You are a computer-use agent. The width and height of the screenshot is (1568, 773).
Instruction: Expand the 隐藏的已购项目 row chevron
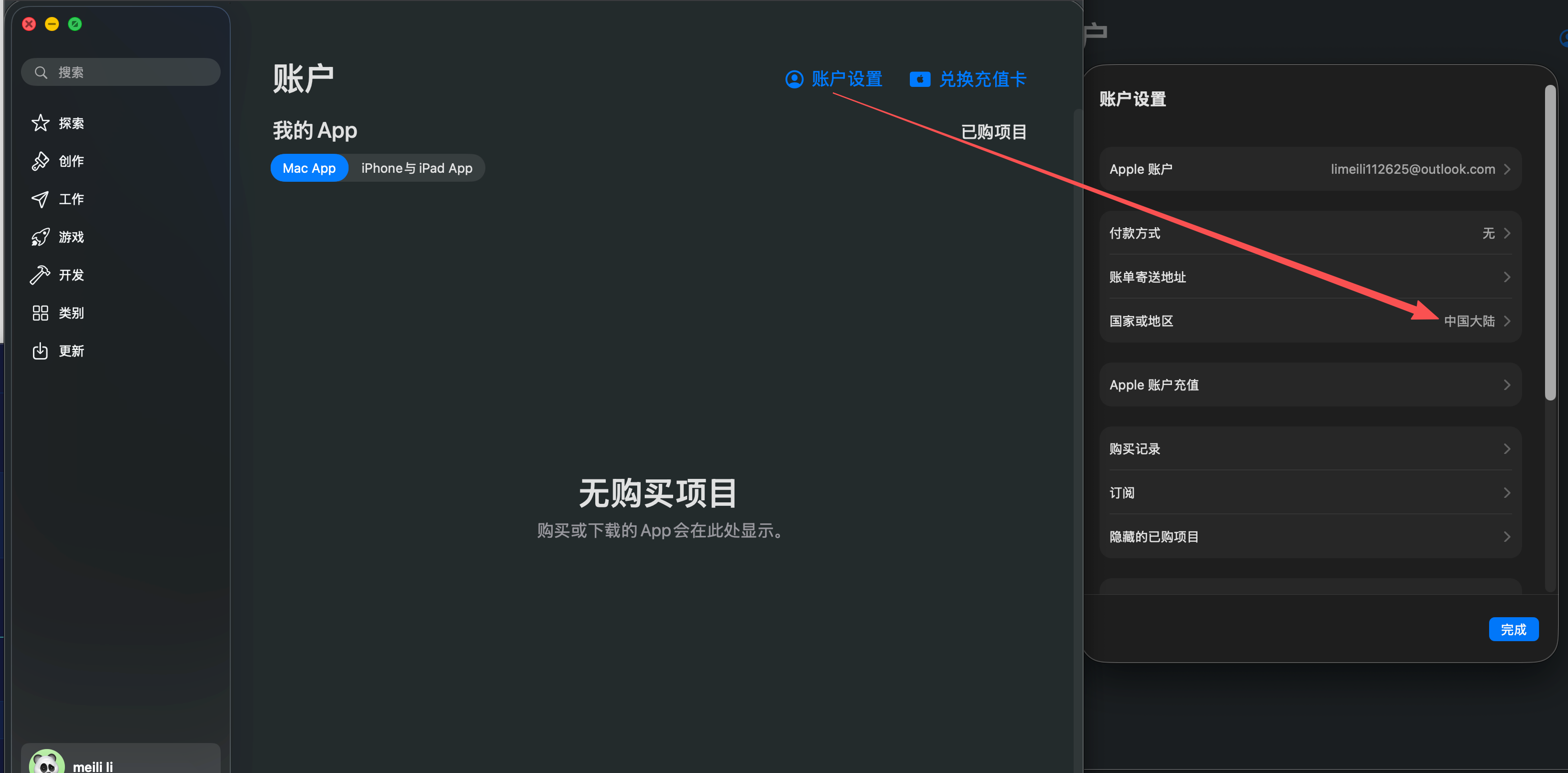[1507, 536]
